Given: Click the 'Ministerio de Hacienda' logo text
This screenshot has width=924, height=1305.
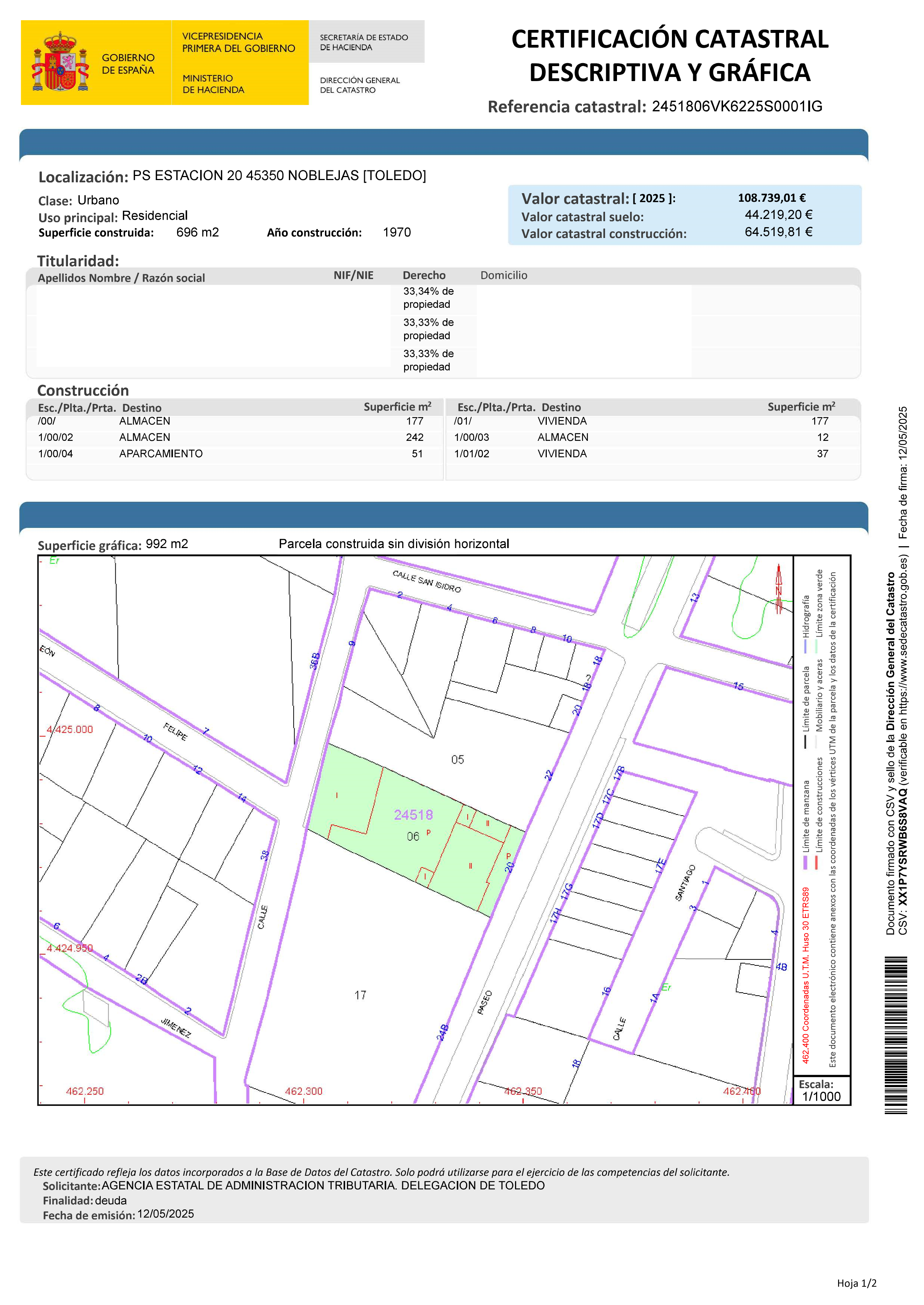Looking at the screenshot, I should [213, 84].
